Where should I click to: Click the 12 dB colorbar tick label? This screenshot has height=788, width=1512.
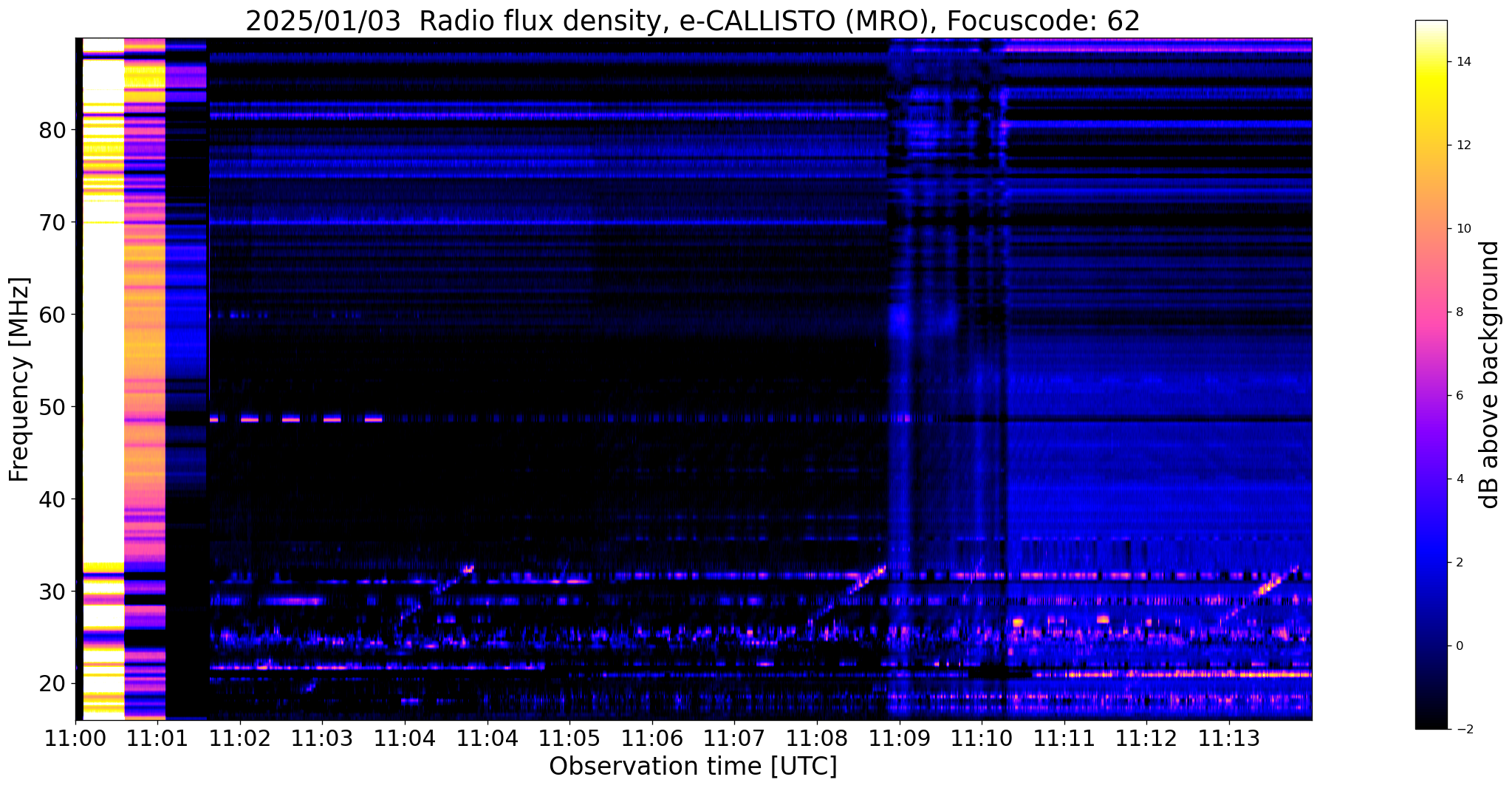tap(1463, 145)
